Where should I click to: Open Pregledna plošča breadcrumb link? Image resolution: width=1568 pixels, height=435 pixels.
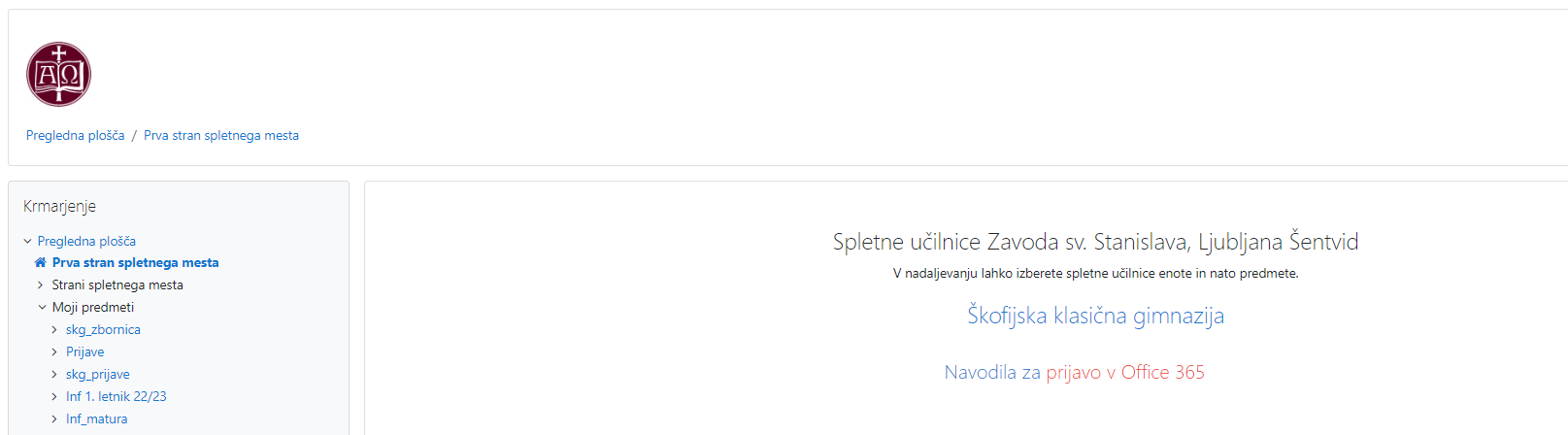click(75, 135)
